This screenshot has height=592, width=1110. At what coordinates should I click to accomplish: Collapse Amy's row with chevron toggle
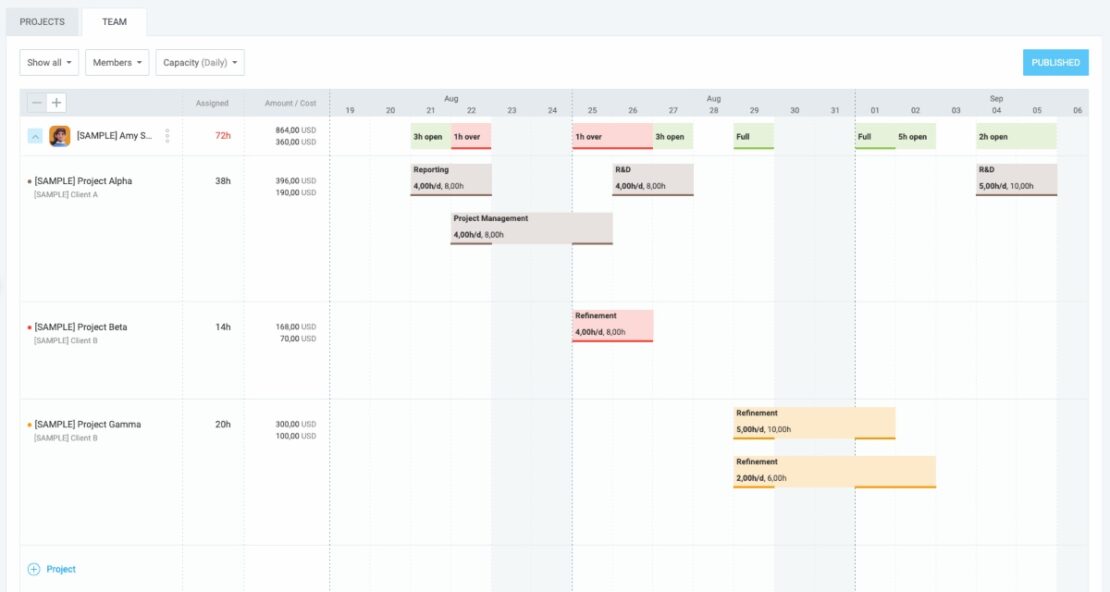[x=35, y=136]
